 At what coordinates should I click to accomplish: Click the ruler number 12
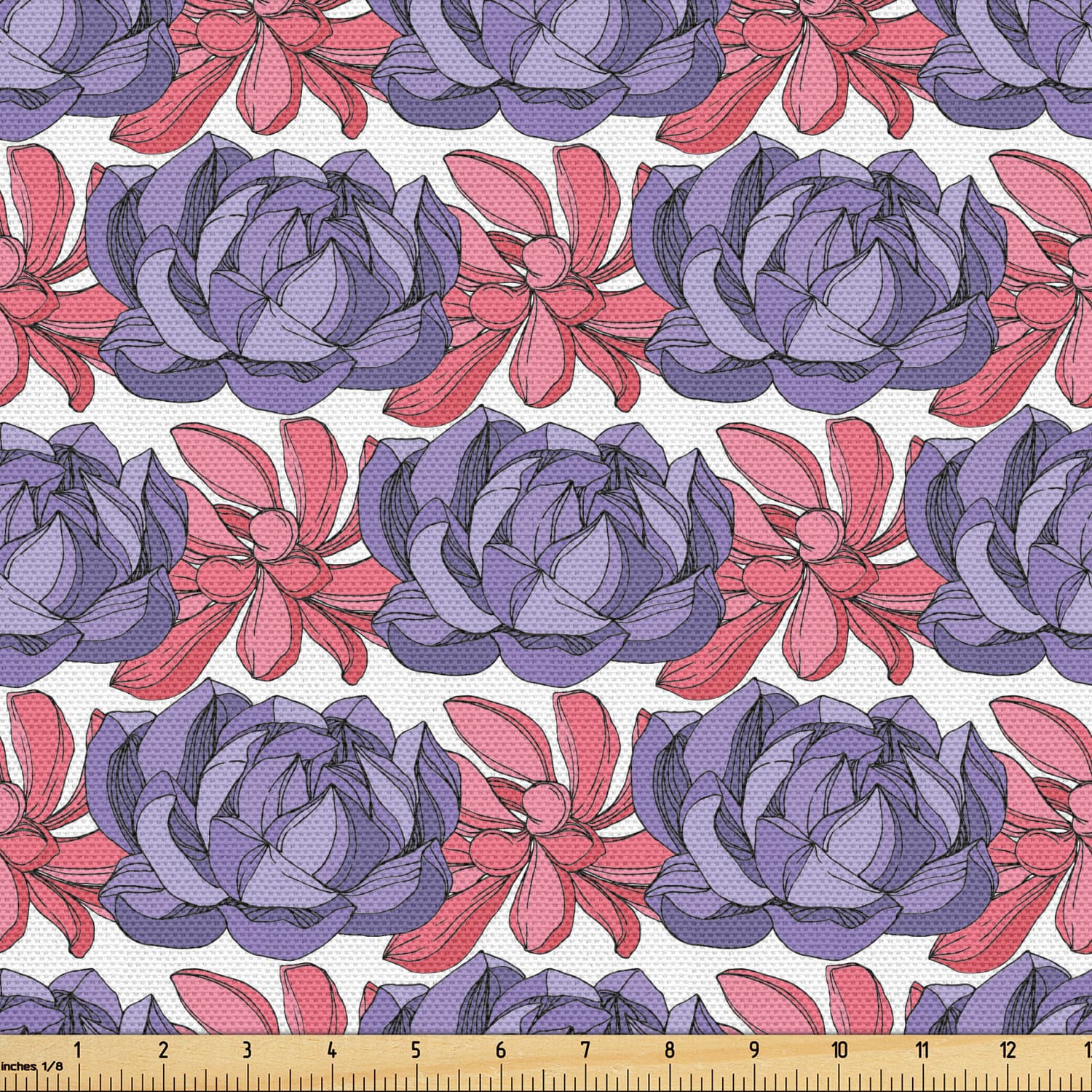point(1008,1050)
